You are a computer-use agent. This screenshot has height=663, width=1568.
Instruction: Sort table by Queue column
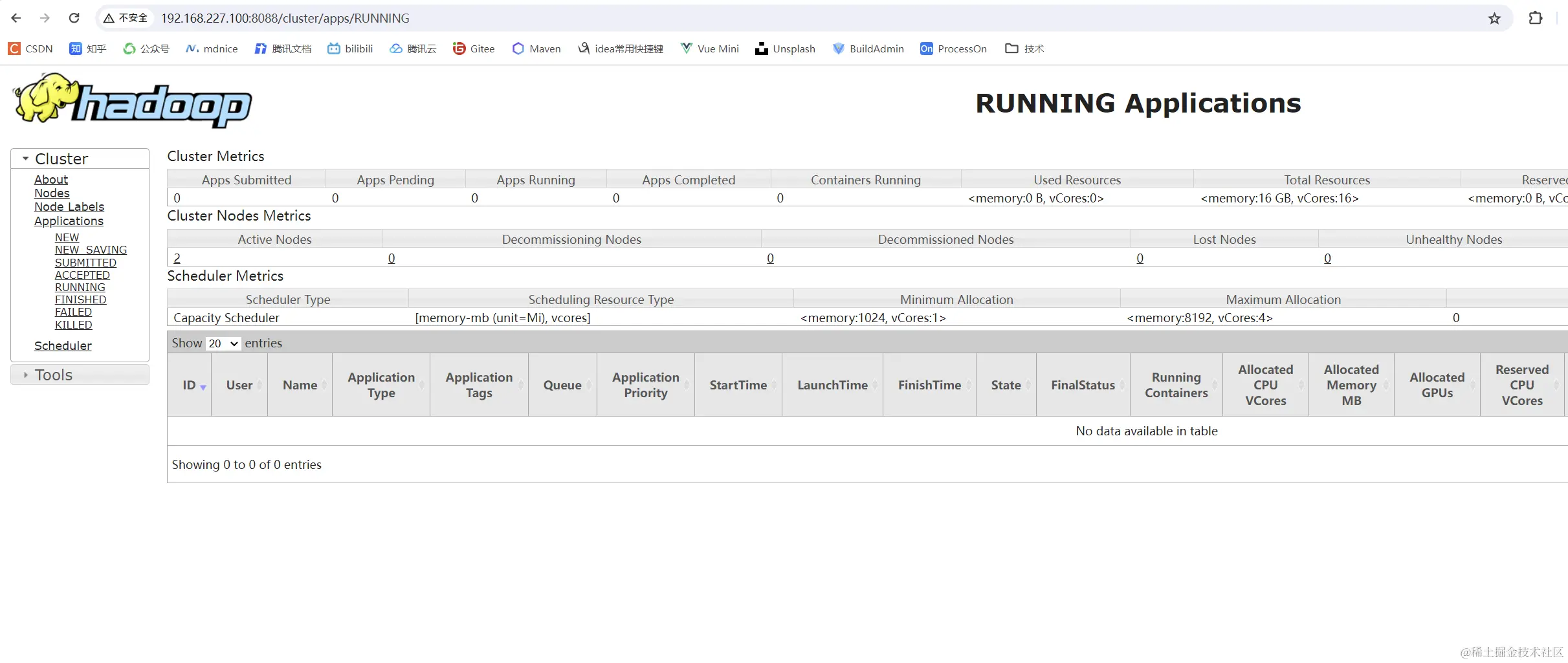point(562,385)
